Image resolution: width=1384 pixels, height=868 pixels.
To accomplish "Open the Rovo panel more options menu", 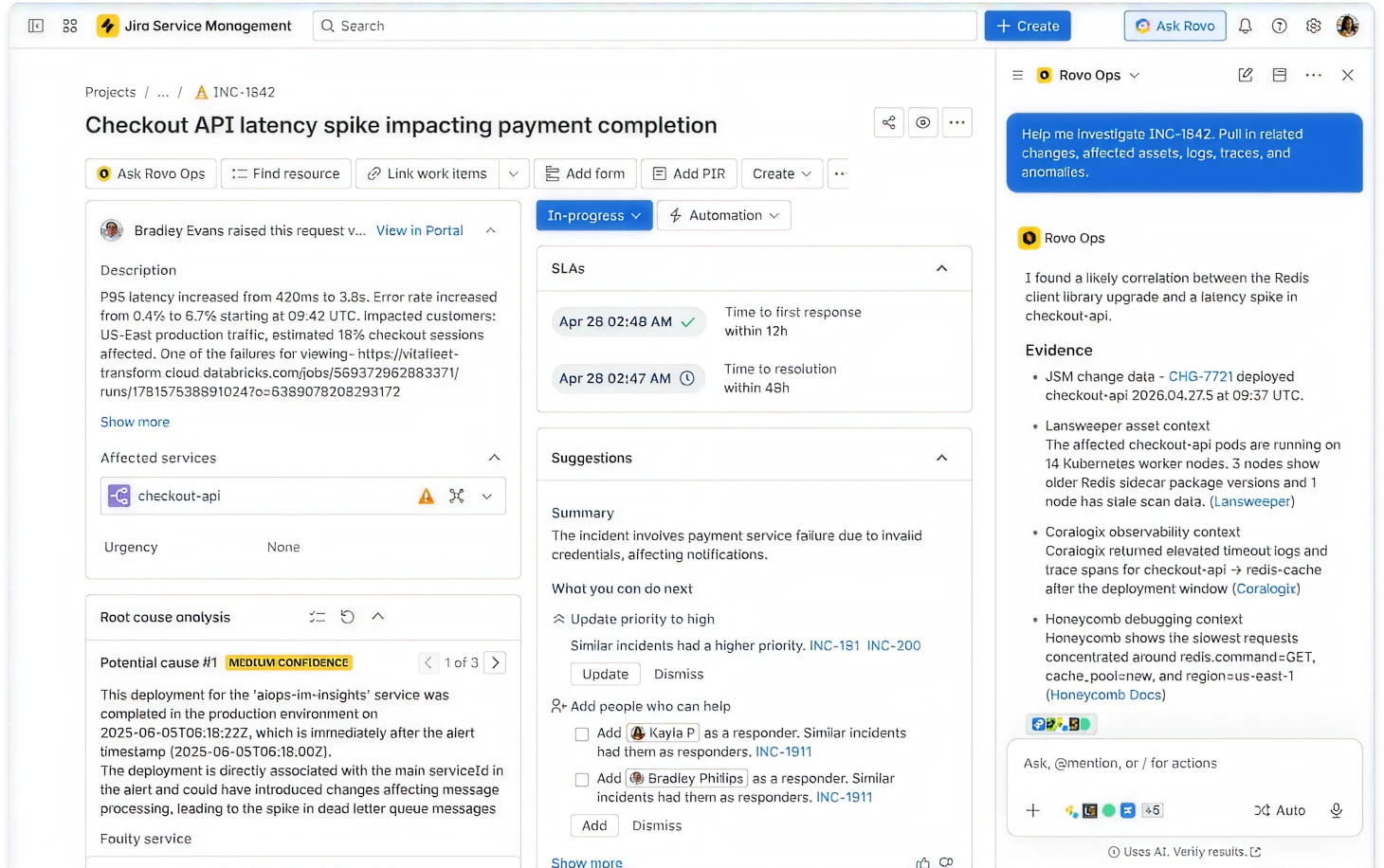I will tap(1314, 75).
